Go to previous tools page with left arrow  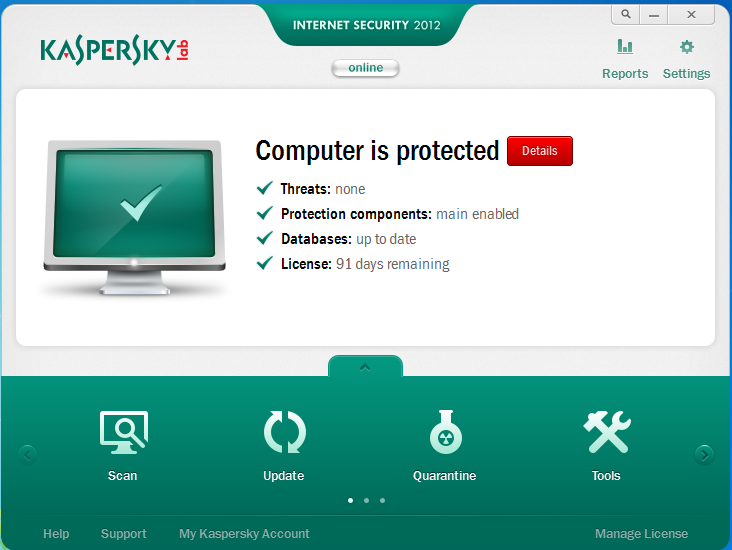28,454
